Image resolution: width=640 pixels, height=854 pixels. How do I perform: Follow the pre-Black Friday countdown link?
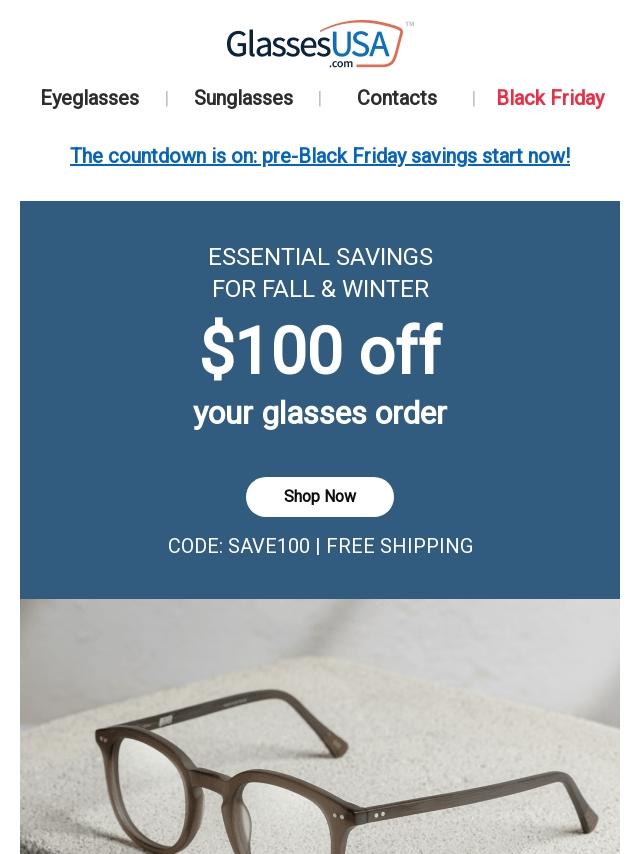click(x=320, y=156)
